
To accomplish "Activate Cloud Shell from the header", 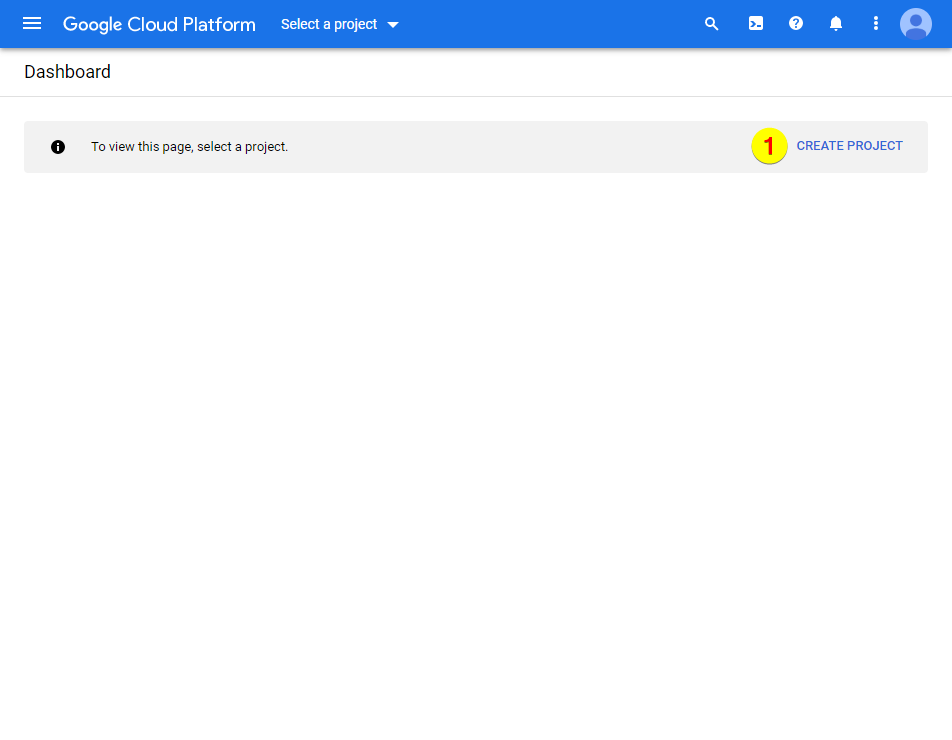I will pos(756,24).
